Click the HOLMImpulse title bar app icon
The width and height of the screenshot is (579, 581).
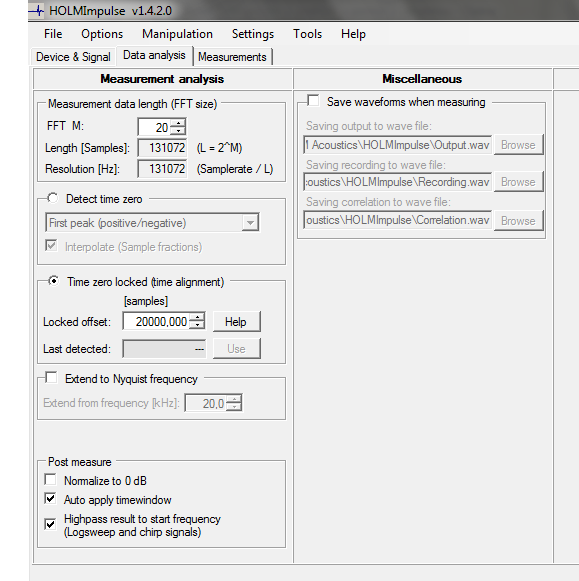[37, 11]
